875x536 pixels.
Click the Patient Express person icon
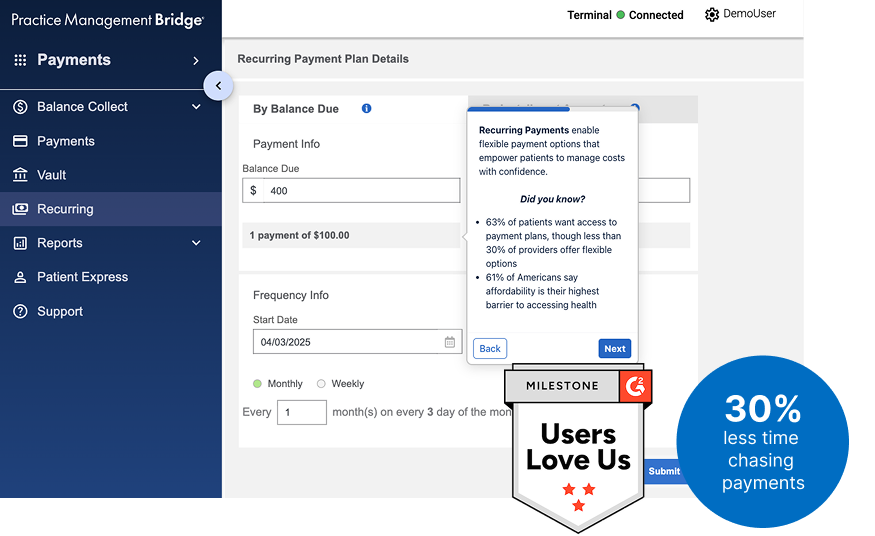[x=20, y=277]
